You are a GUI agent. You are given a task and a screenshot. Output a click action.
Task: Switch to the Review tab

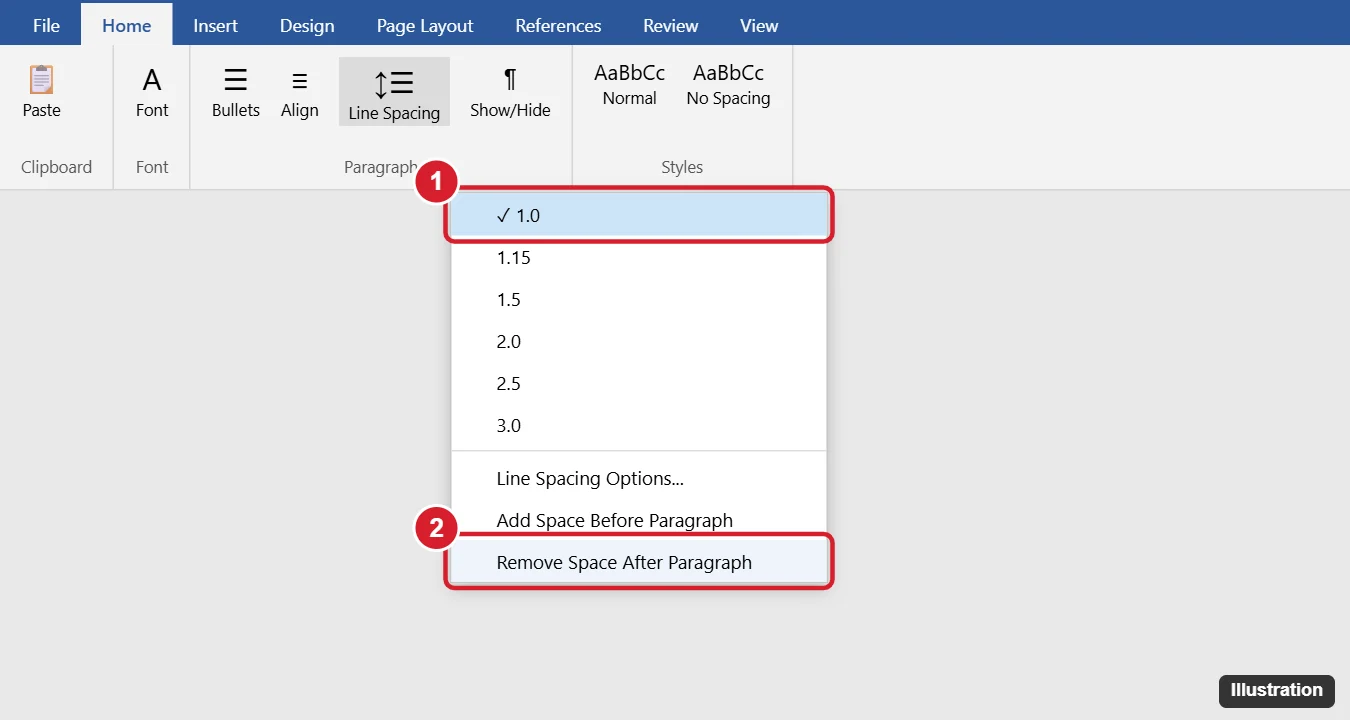pyautogui.click(x=671, y=25)
